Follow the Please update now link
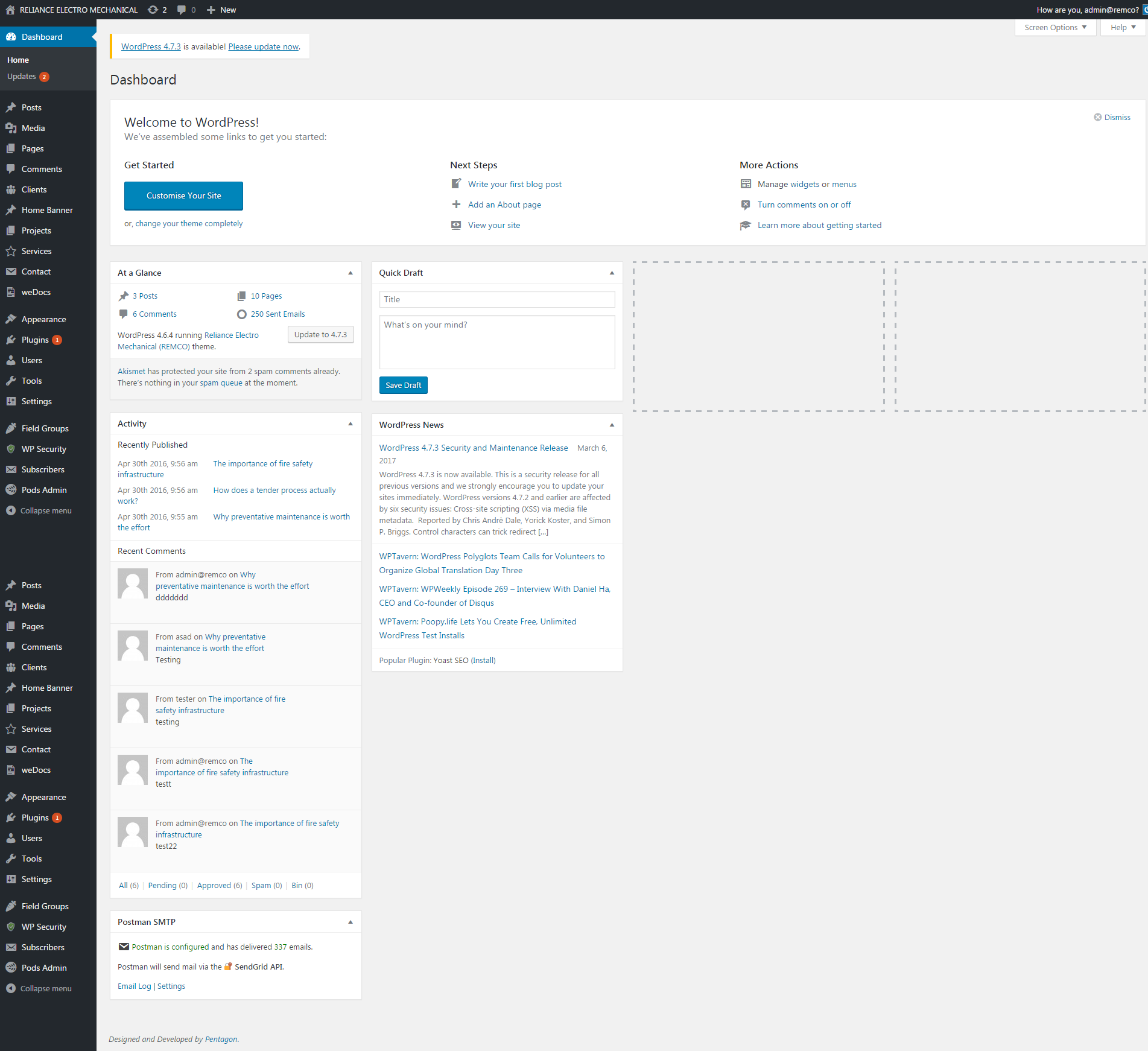 tap(264, 46)
